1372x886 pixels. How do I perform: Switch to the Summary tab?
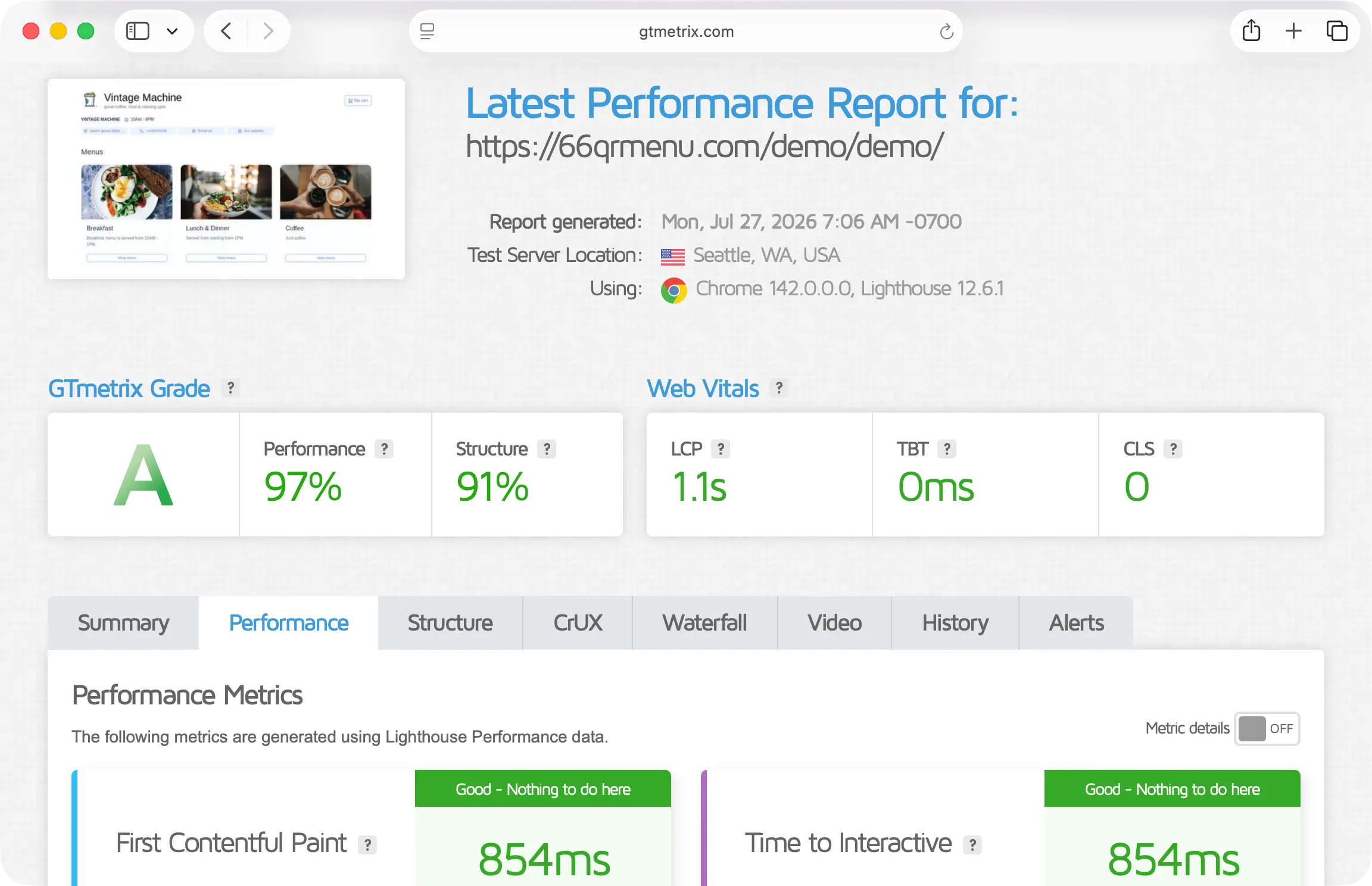tap(123, 623)
